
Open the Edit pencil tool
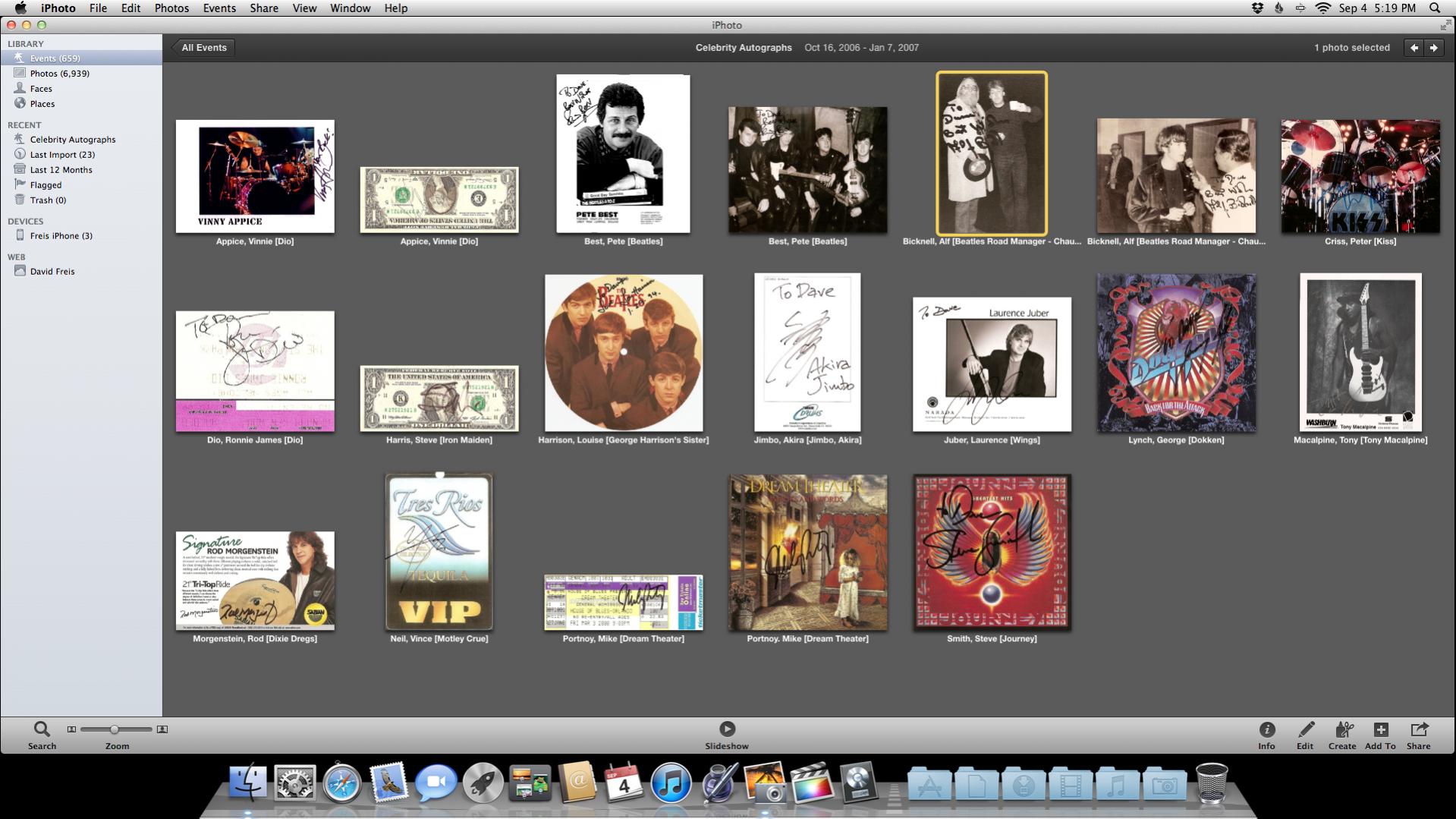(x=1305, y=729)
